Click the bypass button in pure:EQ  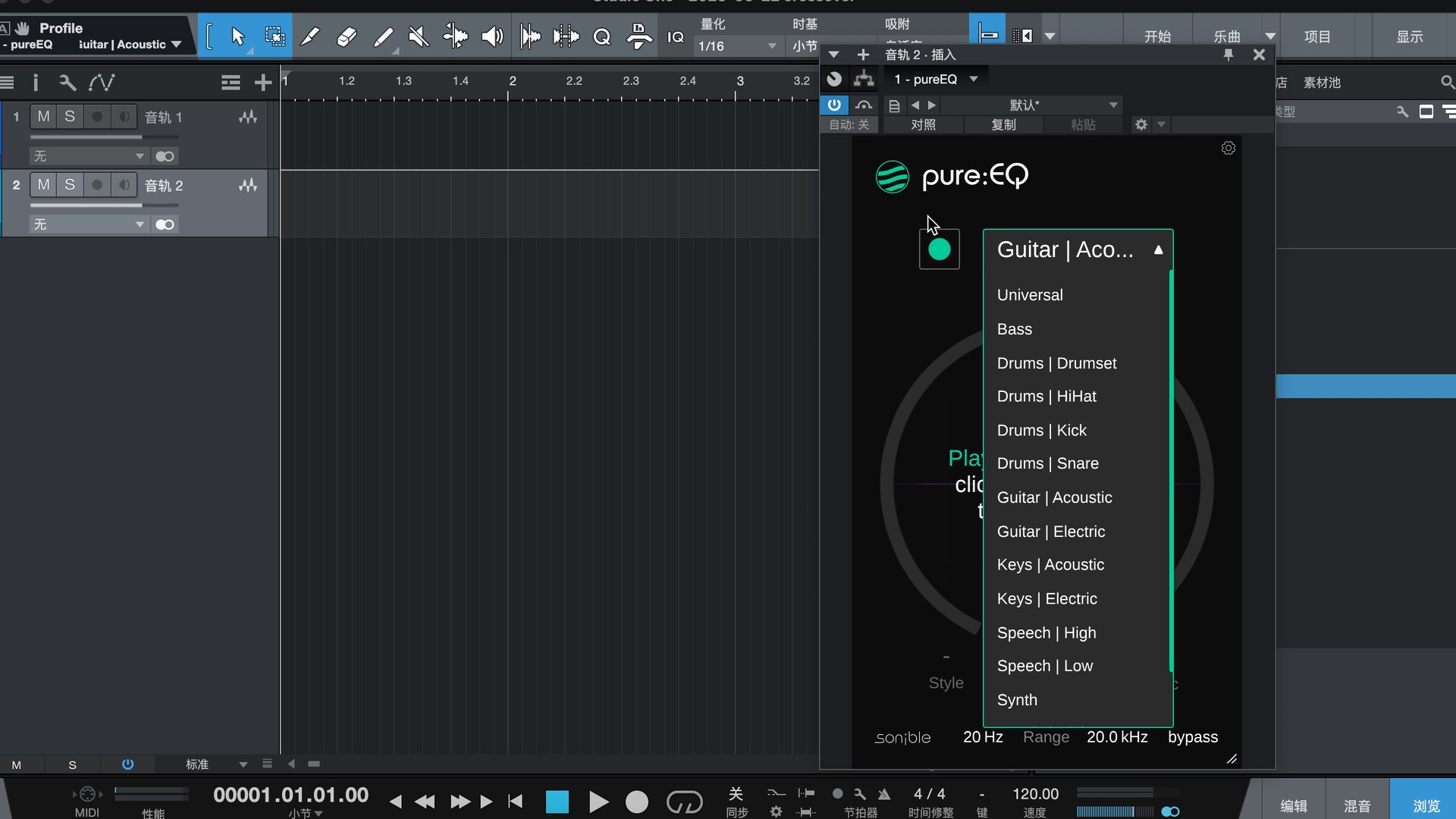pyautogui.click(x=1192, y=737)
